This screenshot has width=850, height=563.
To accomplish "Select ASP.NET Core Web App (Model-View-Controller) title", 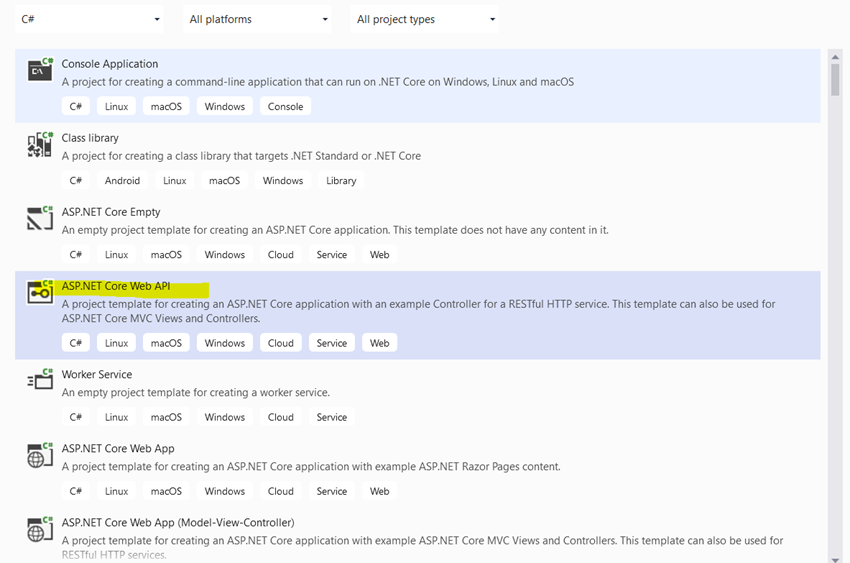I will coord(178,523).
